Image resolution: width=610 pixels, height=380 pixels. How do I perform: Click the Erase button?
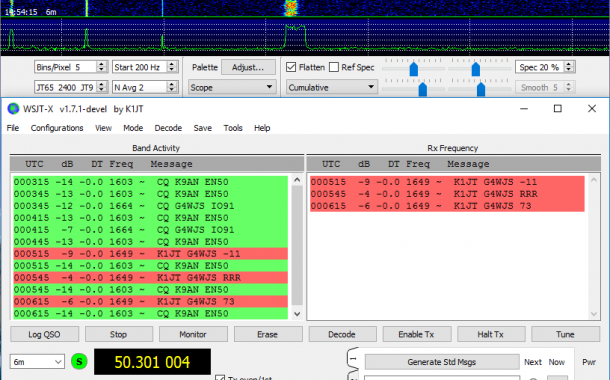(268, 334)
